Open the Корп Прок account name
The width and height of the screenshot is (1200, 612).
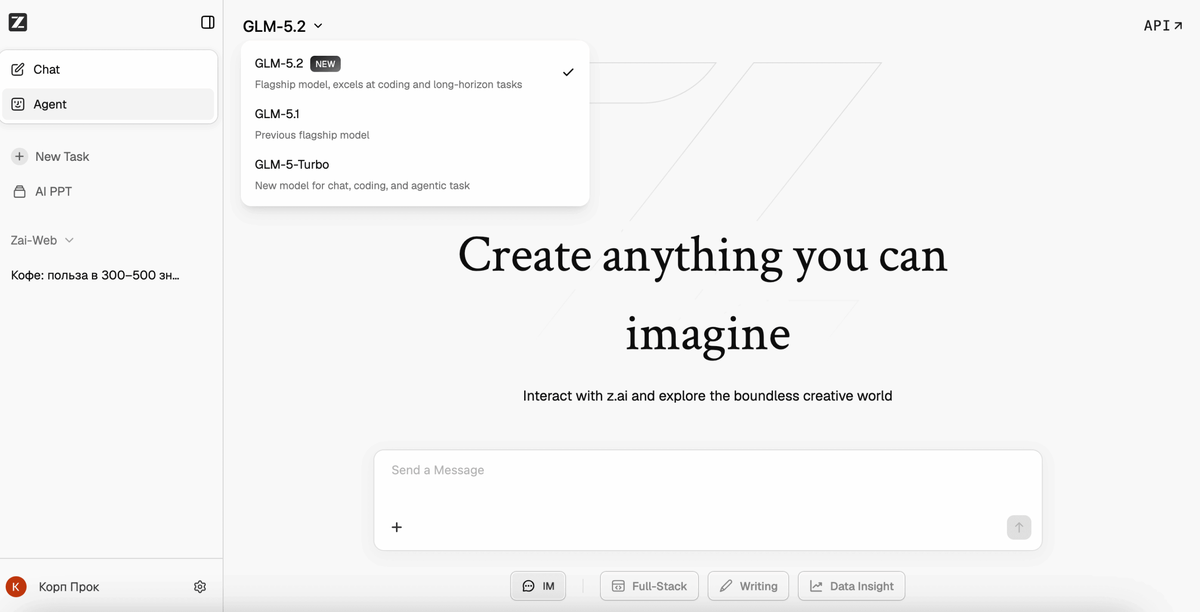69,587
